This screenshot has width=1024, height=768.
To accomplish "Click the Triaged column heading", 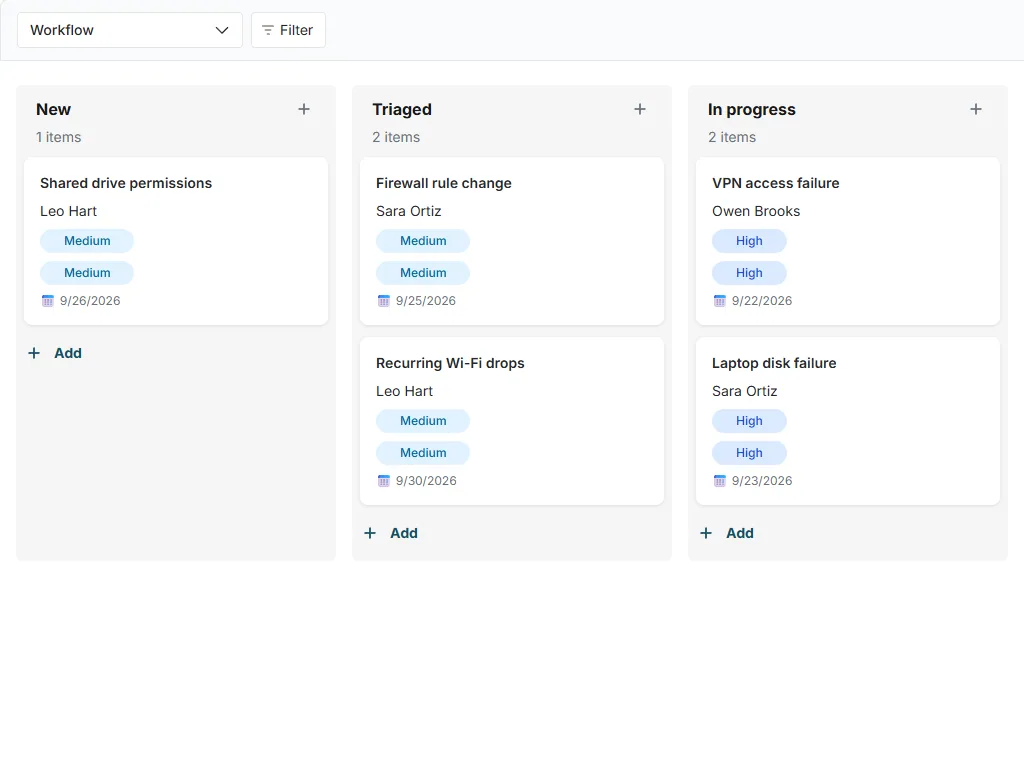I will [x=402, y=110].
